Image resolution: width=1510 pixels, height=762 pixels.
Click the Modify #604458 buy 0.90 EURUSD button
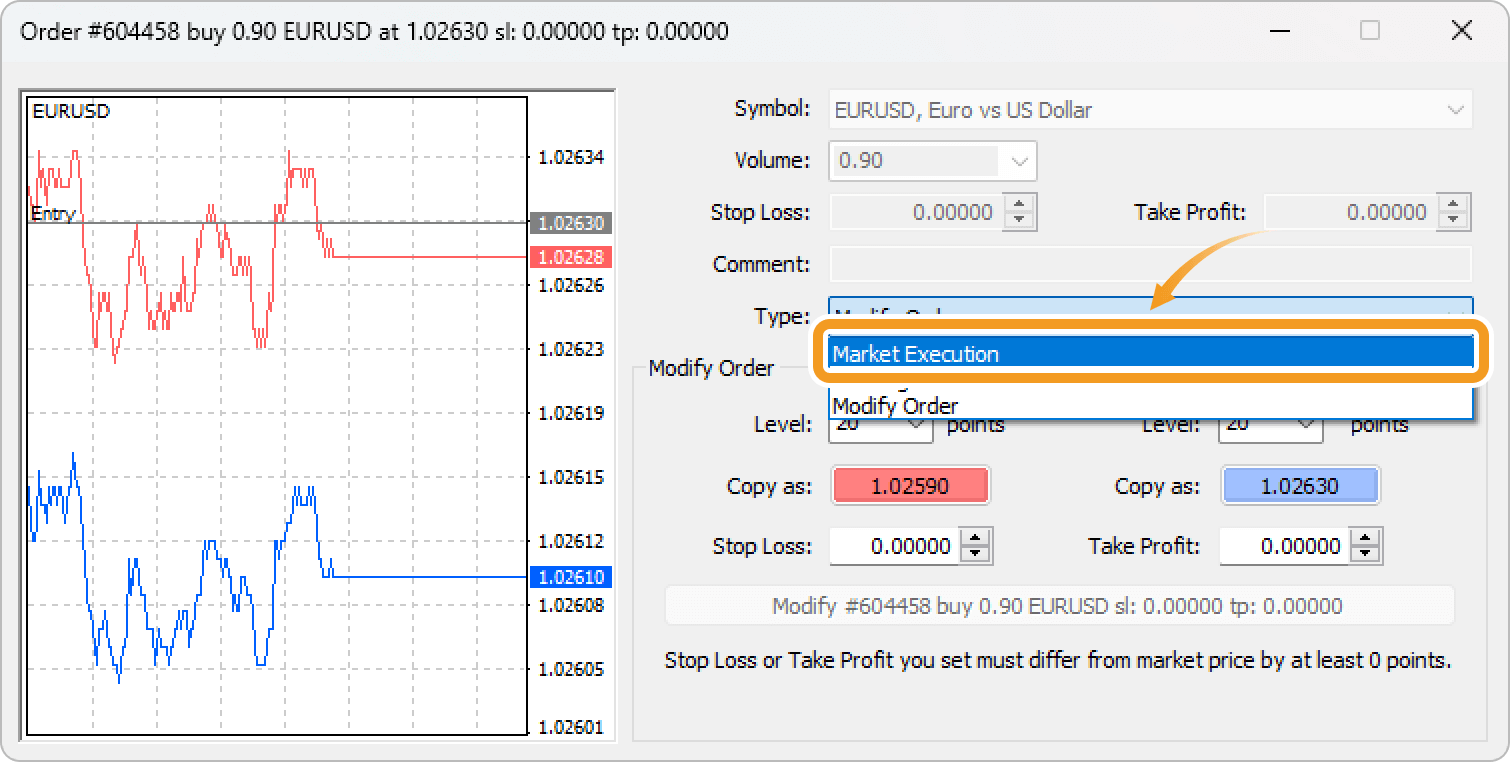(1059, 606)
